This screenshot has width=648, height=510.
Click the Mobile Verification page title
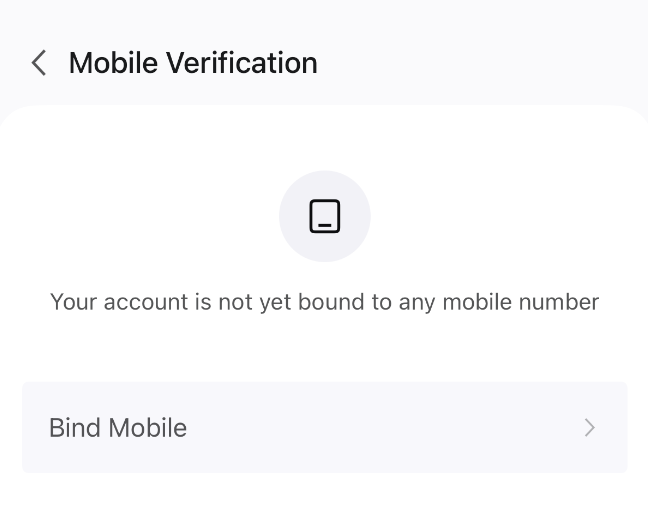pos(193,63)
